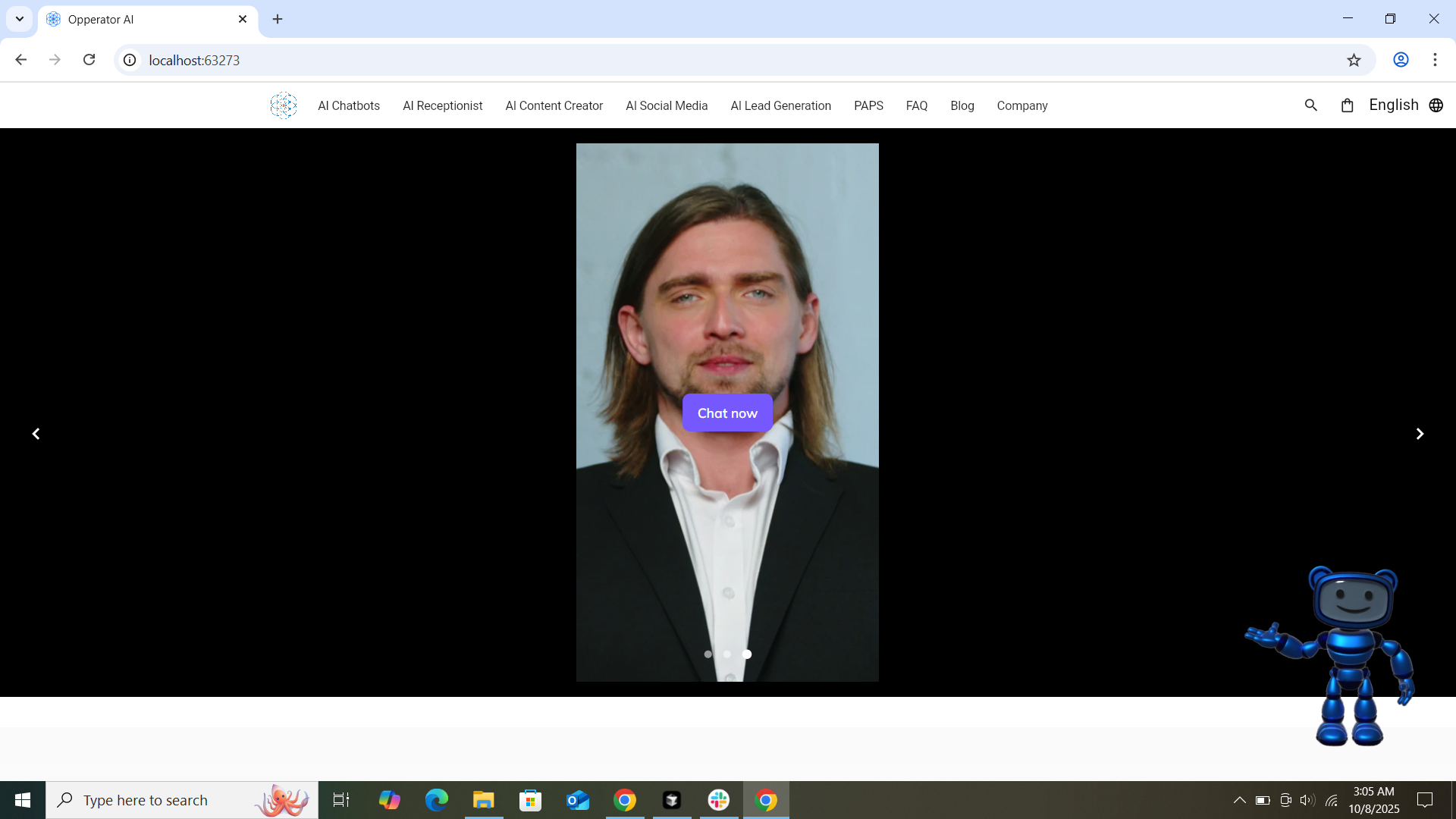Image resolution: width=1456 pixels, height=819 pixels.
Task: Click the Opperator AI logo icon
Action: (x=284, y=105)
